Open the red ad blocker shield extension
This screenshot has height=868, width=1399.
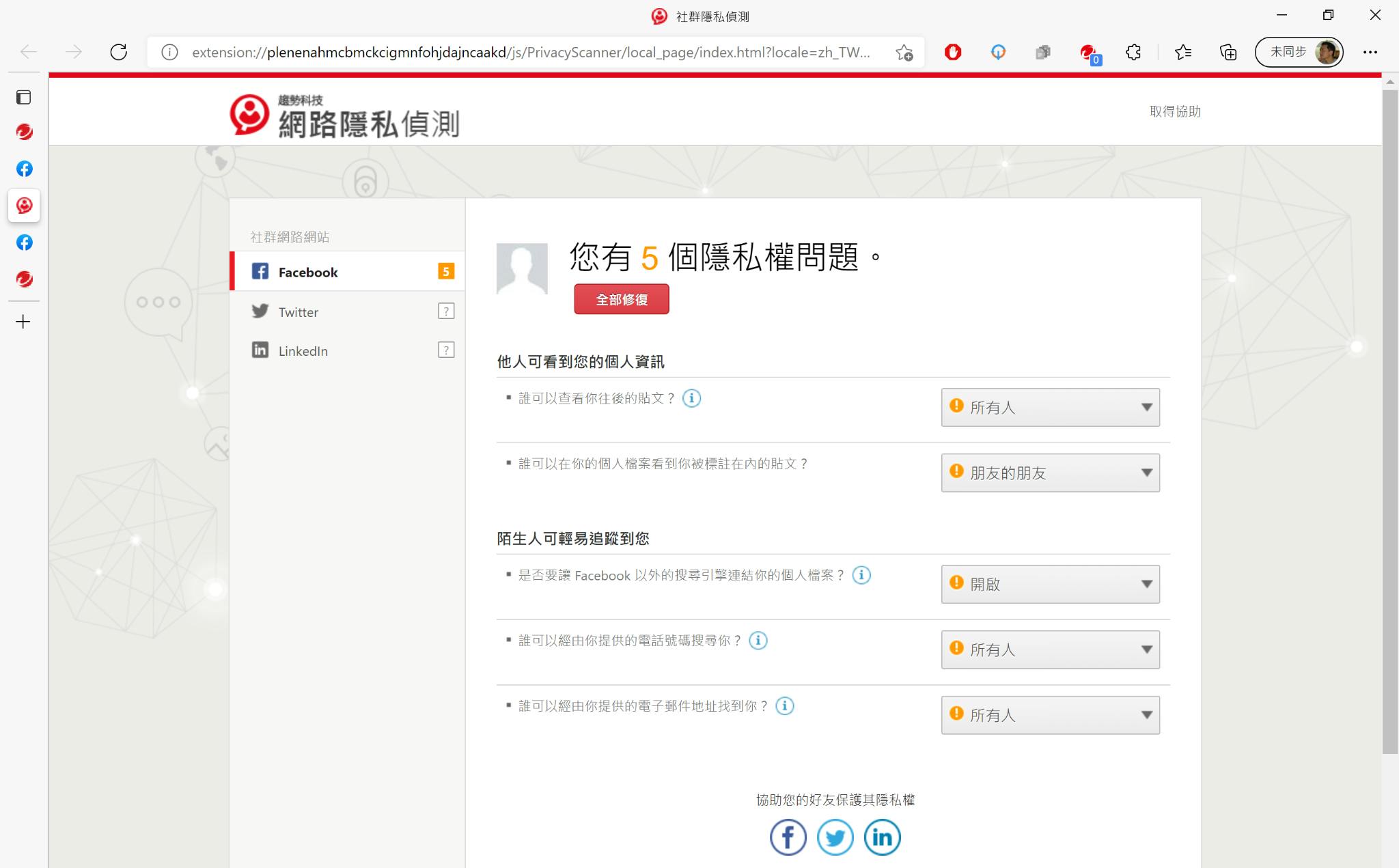click(953, 52)
